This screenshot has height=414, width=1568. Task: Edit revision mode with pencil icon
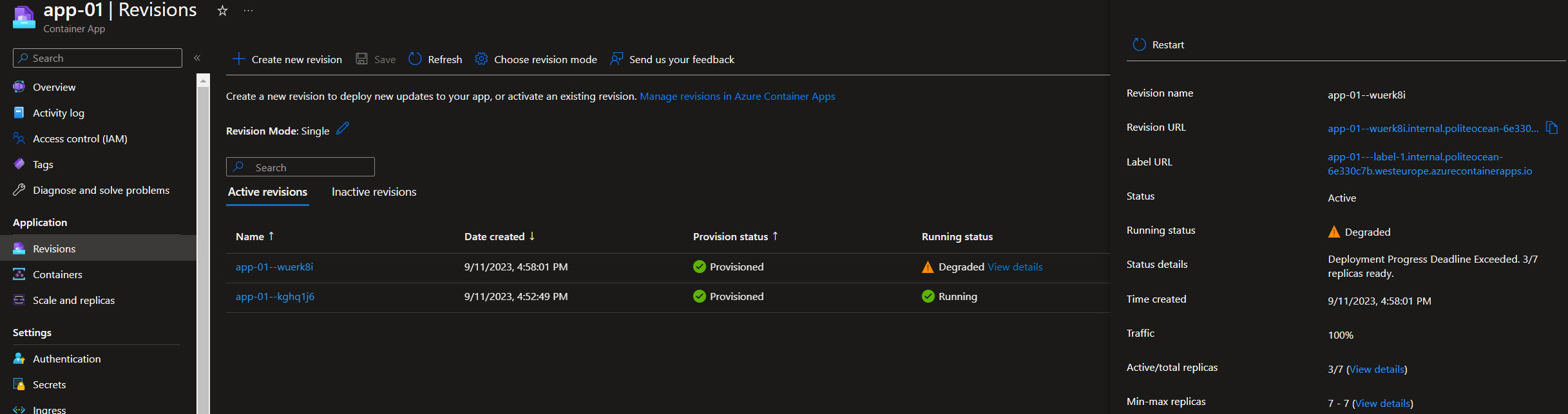point(343,129)
